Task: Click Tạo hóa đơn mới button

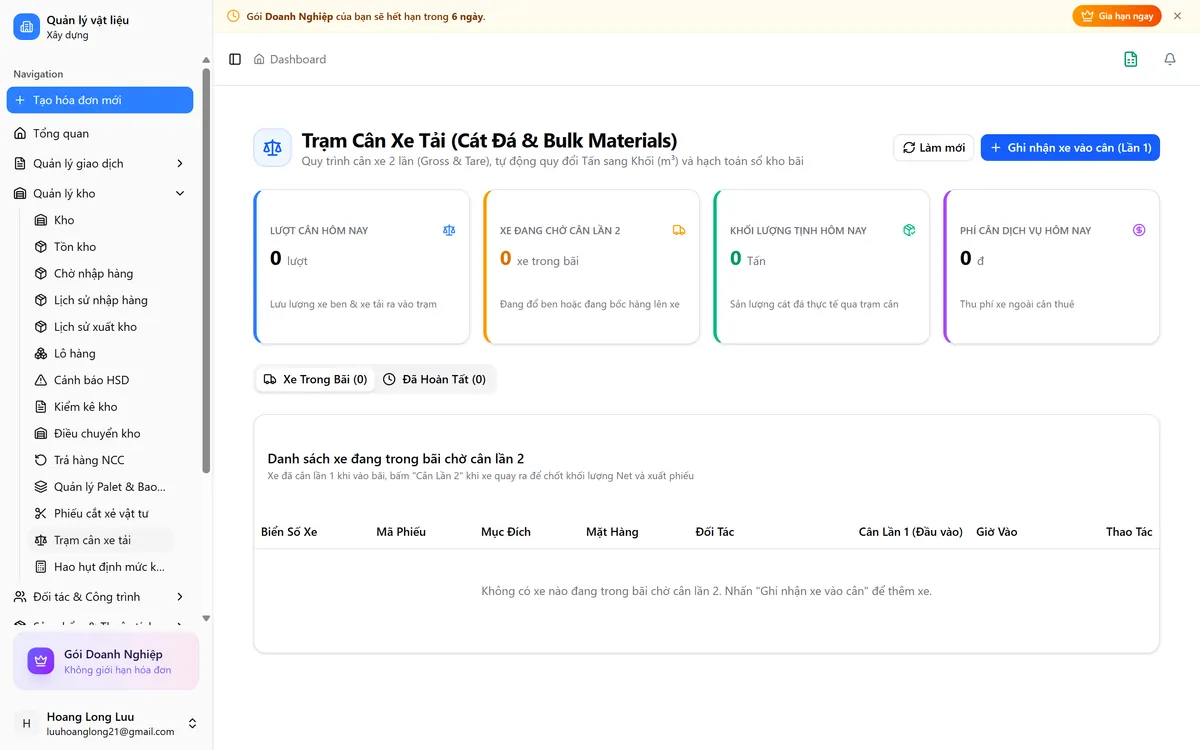Action: click(x=100, y=100)
